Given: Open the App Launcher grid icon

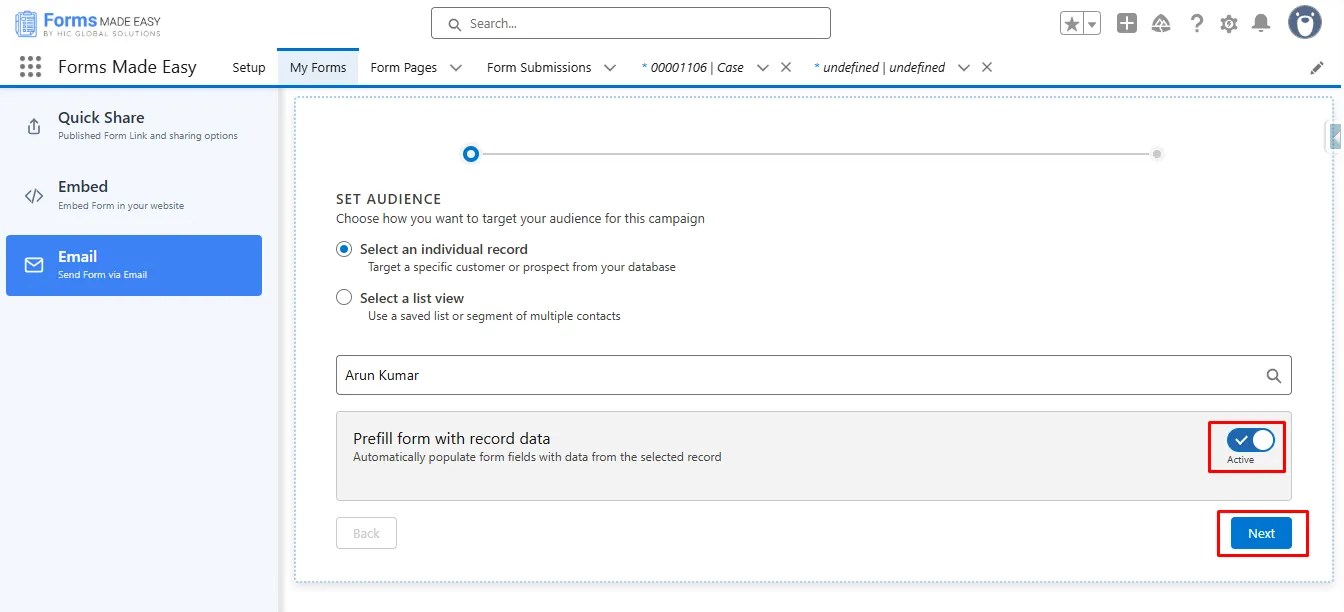Looking at the screenshot, I should click(x=30, y=67).
